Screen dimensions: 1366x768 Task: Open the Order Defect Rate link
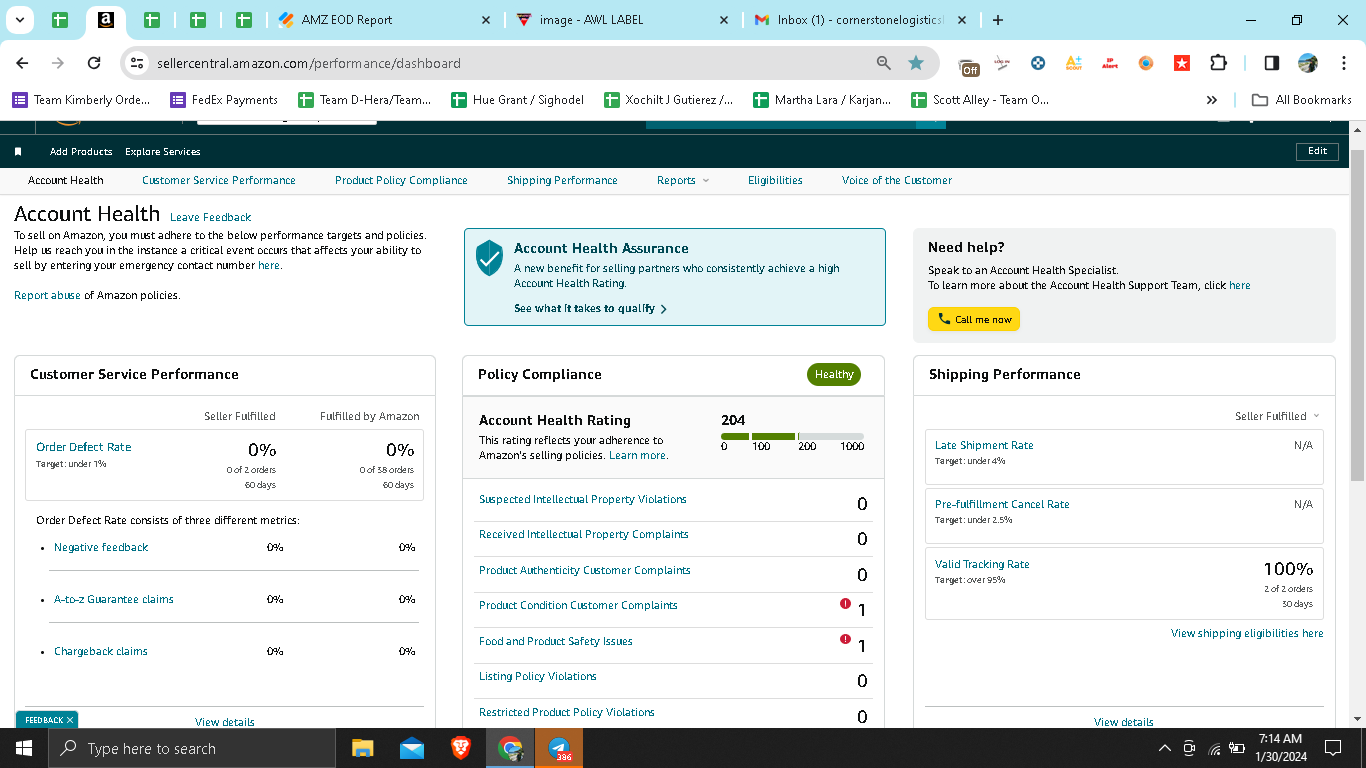(84, 447)
